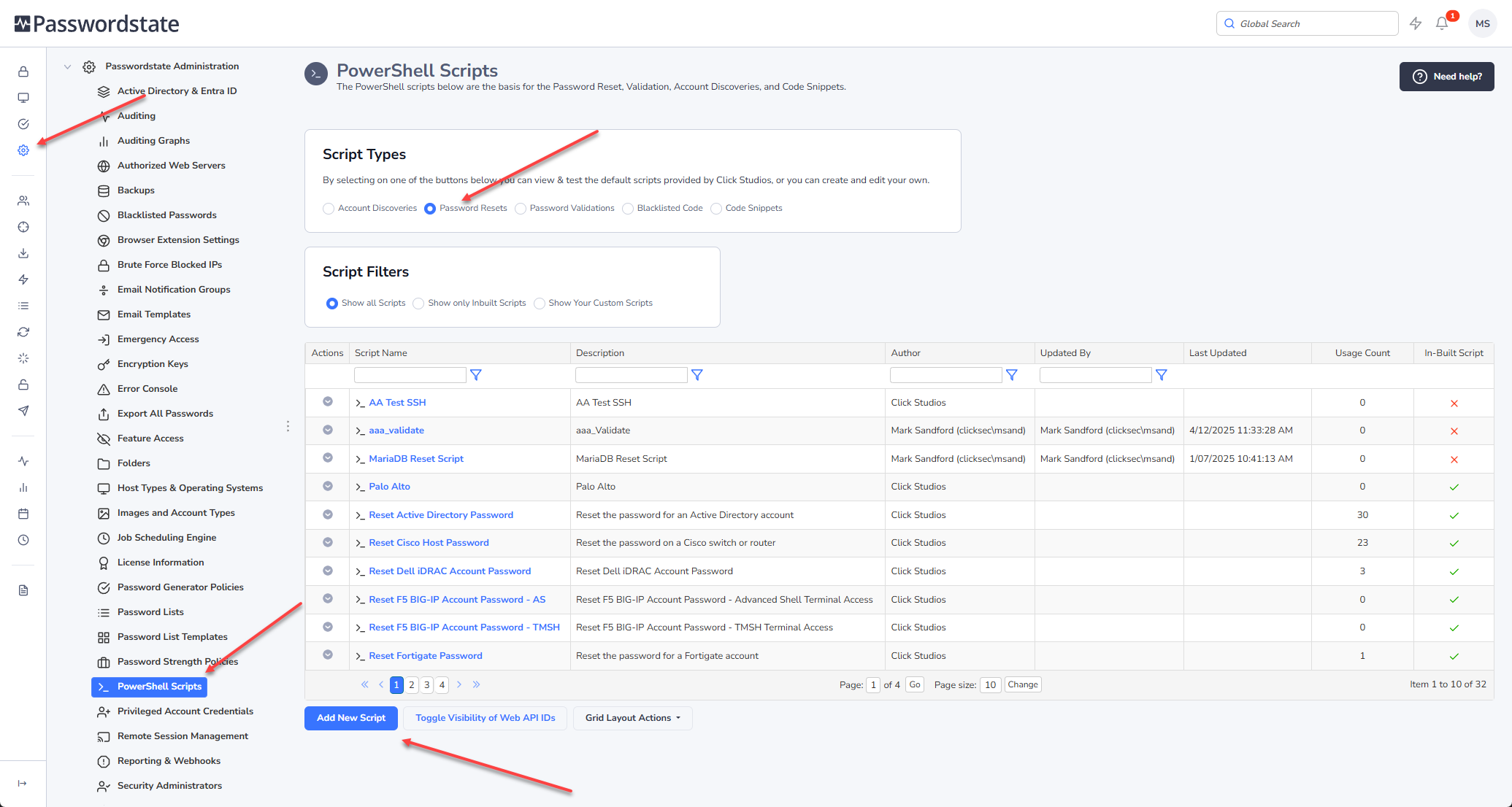This screenshot has height=807, width=1512.
Task: Select the Code Snippets radio button
Action: [716, 209]
